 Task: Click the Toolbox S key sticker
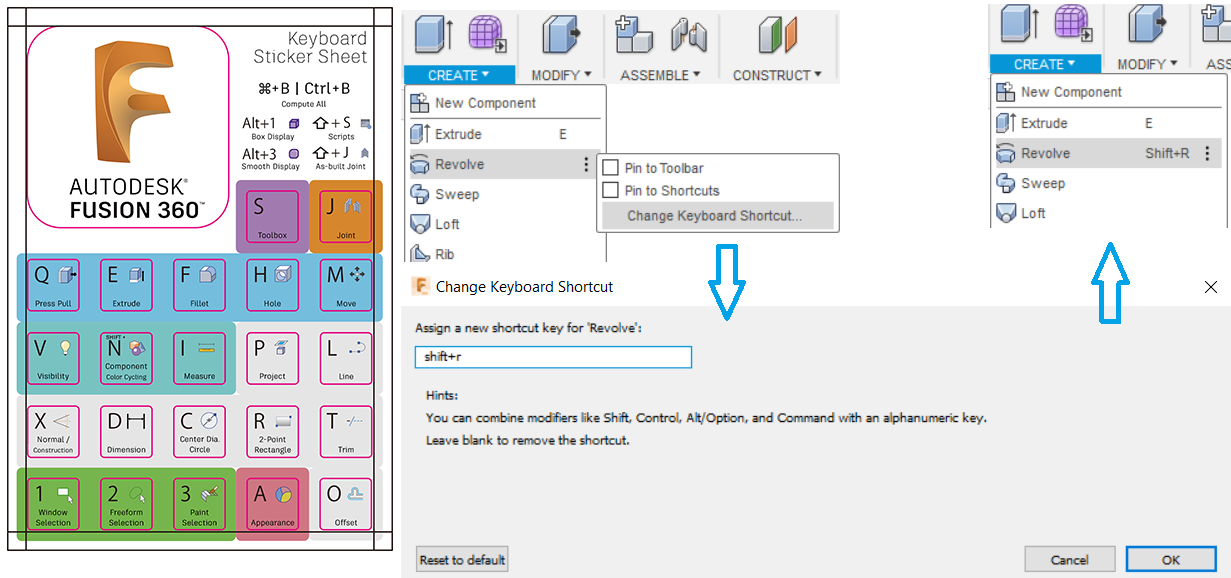tap(272, 216)
